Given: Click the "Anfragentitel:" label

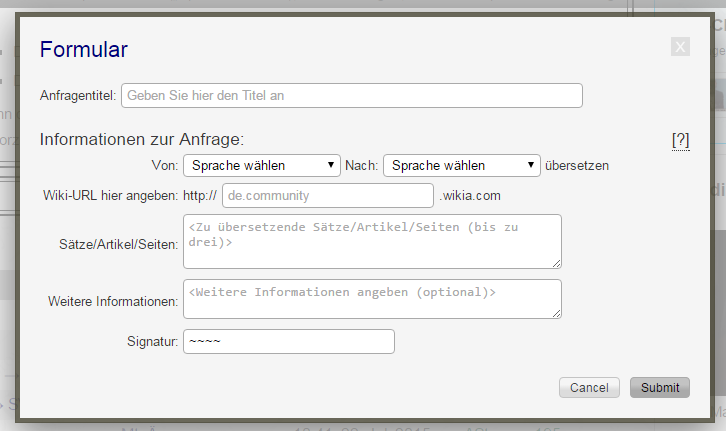Looking at the screenshot, I should click(x=78, y=96).
